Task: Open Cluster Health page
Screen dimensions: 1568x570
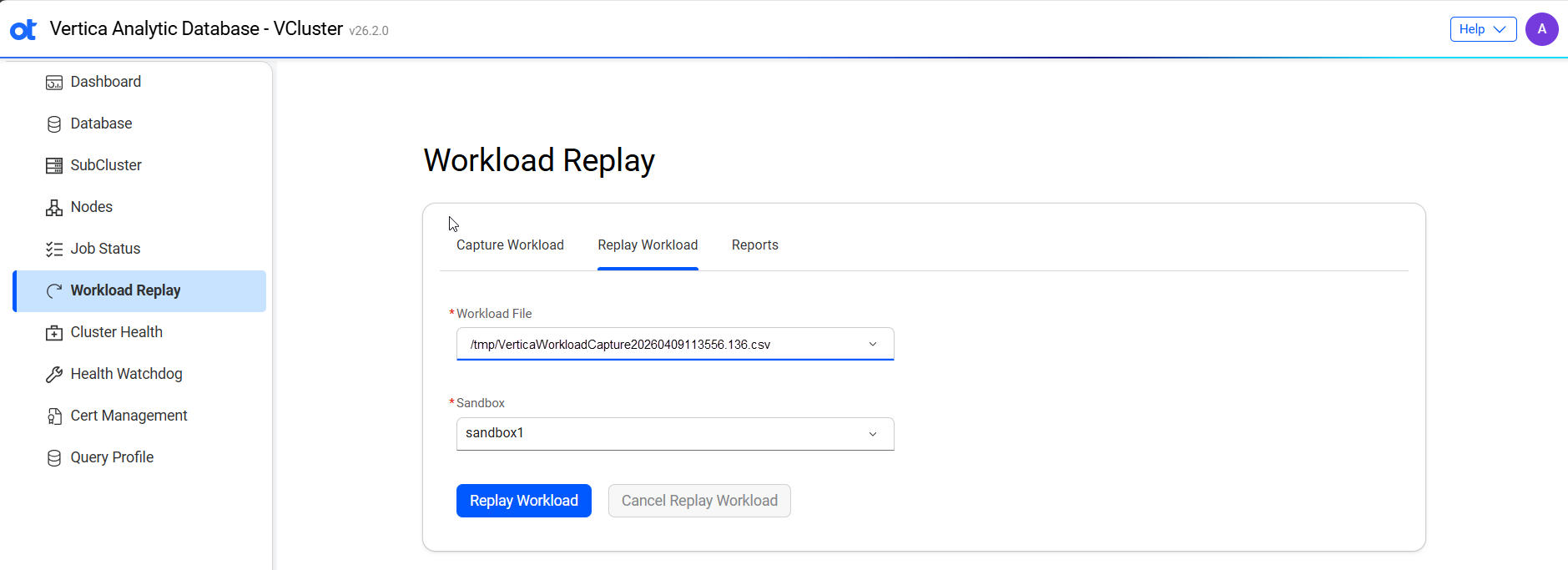Action: (x=139, y=332)
